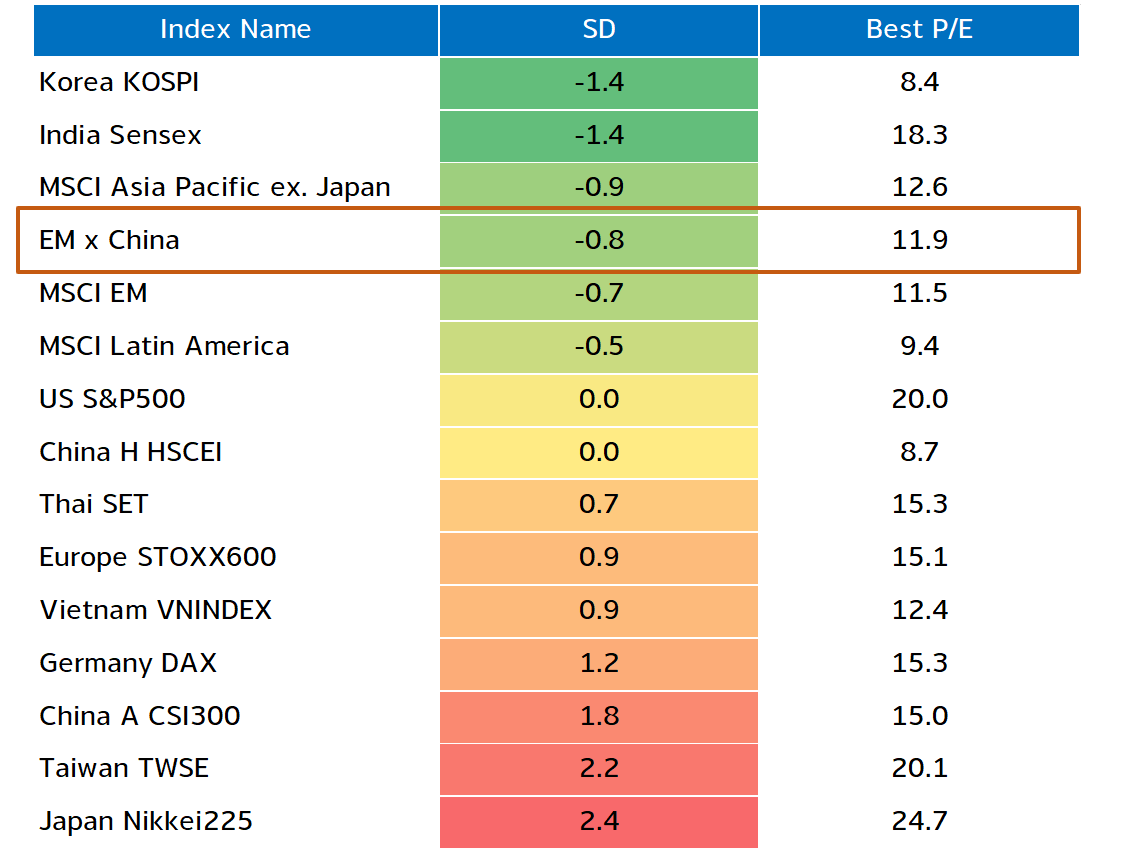Click US S&P500 yellow SD cell
The image size is (1134, 865).
(599, 400)
